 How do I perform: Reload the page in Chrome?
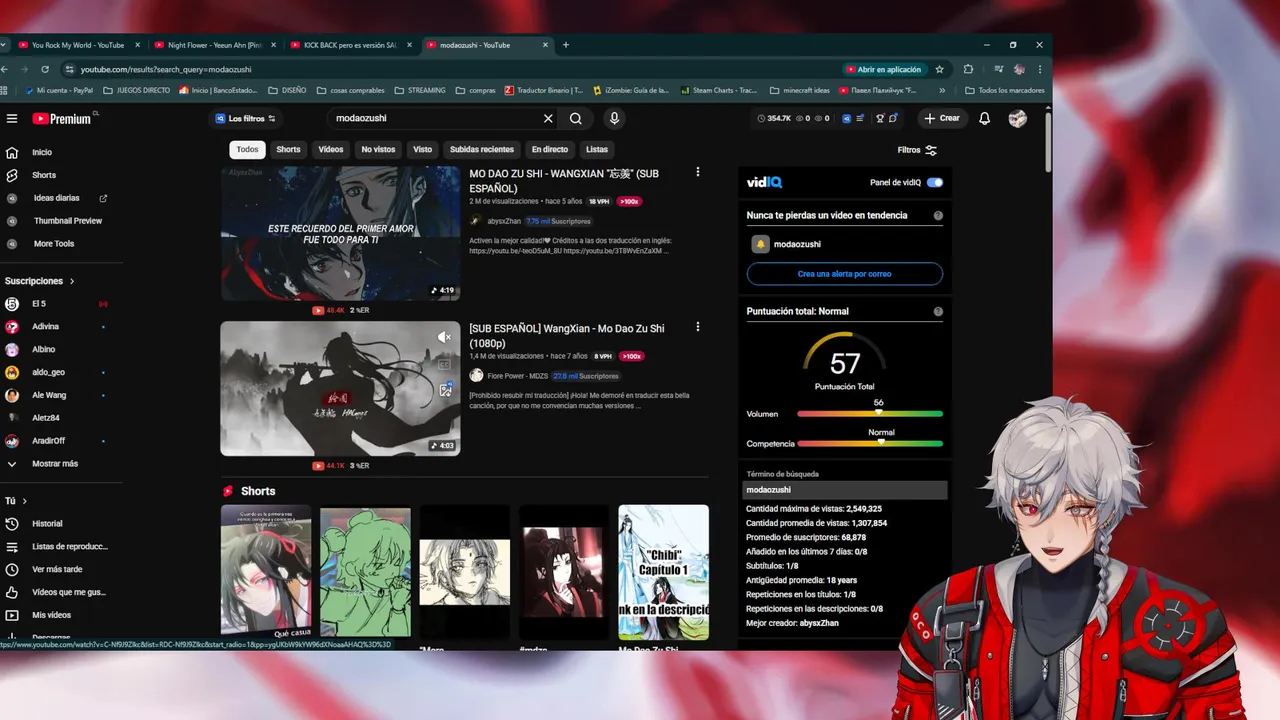45,70
